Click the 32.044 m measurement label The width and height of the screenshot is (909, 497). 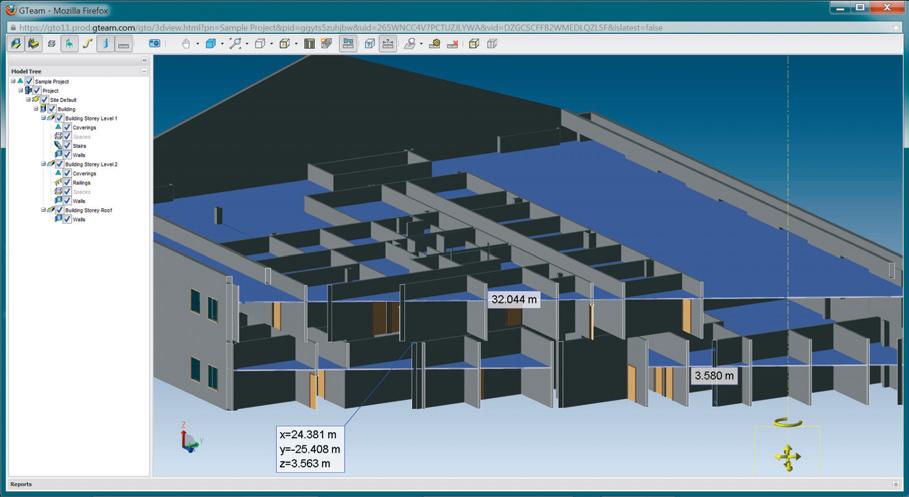[515, 299]
